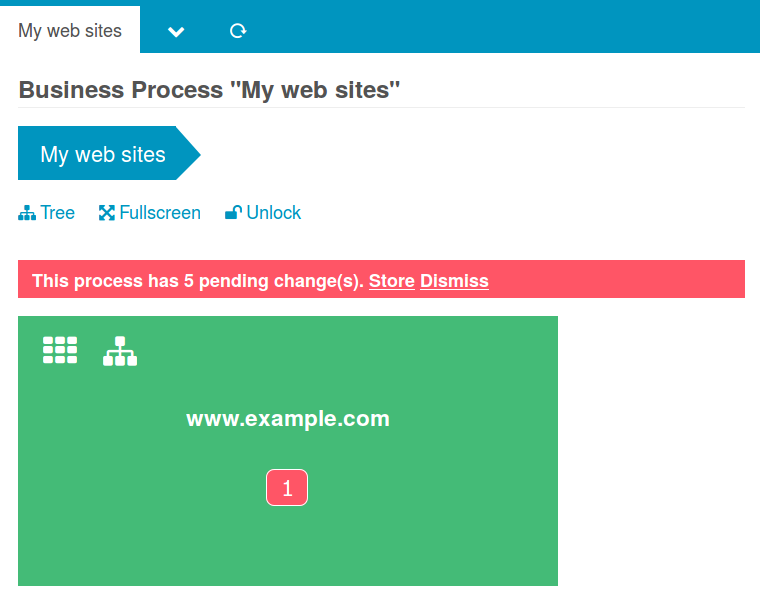The image size is (760, 600).
Task: Dismiss the pending changes
Action: pyautogui.click(x=454, y=281)
